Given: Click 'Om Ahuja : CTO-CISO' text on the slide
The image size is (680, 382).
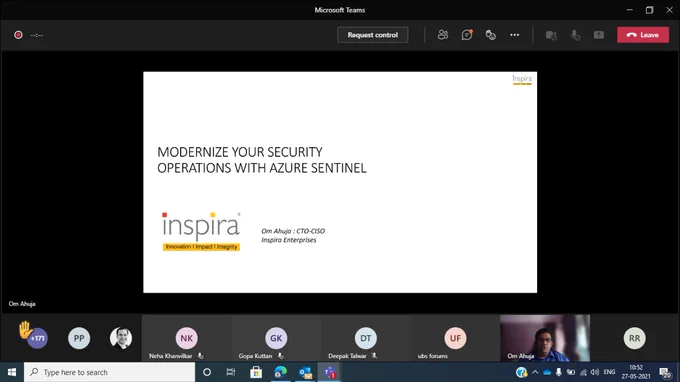Looking at the screenshot, I should pyautogui.click(x=293, y=231).
